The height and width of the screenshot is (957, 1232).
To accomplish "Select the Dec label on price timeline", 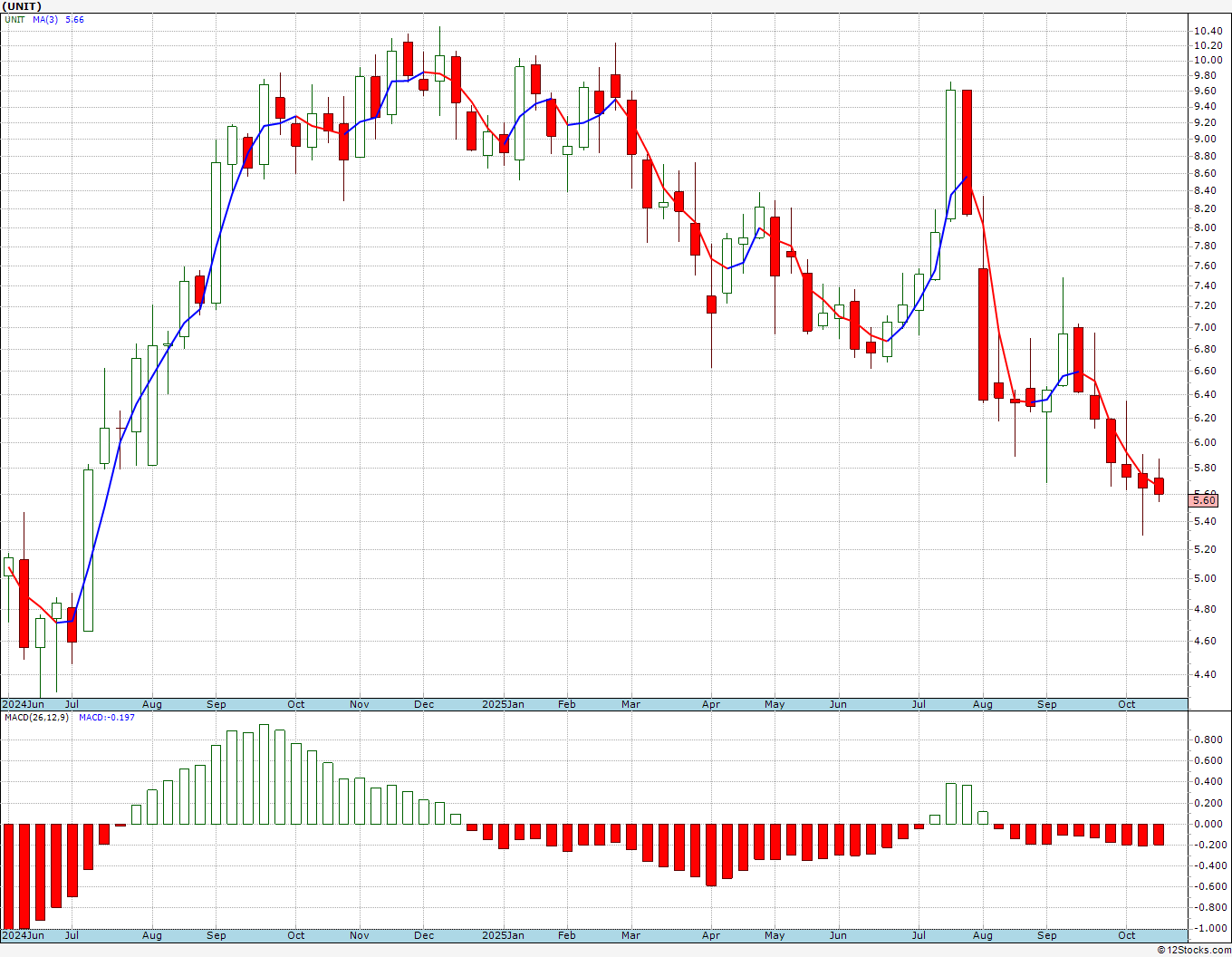I will (424, 704).
